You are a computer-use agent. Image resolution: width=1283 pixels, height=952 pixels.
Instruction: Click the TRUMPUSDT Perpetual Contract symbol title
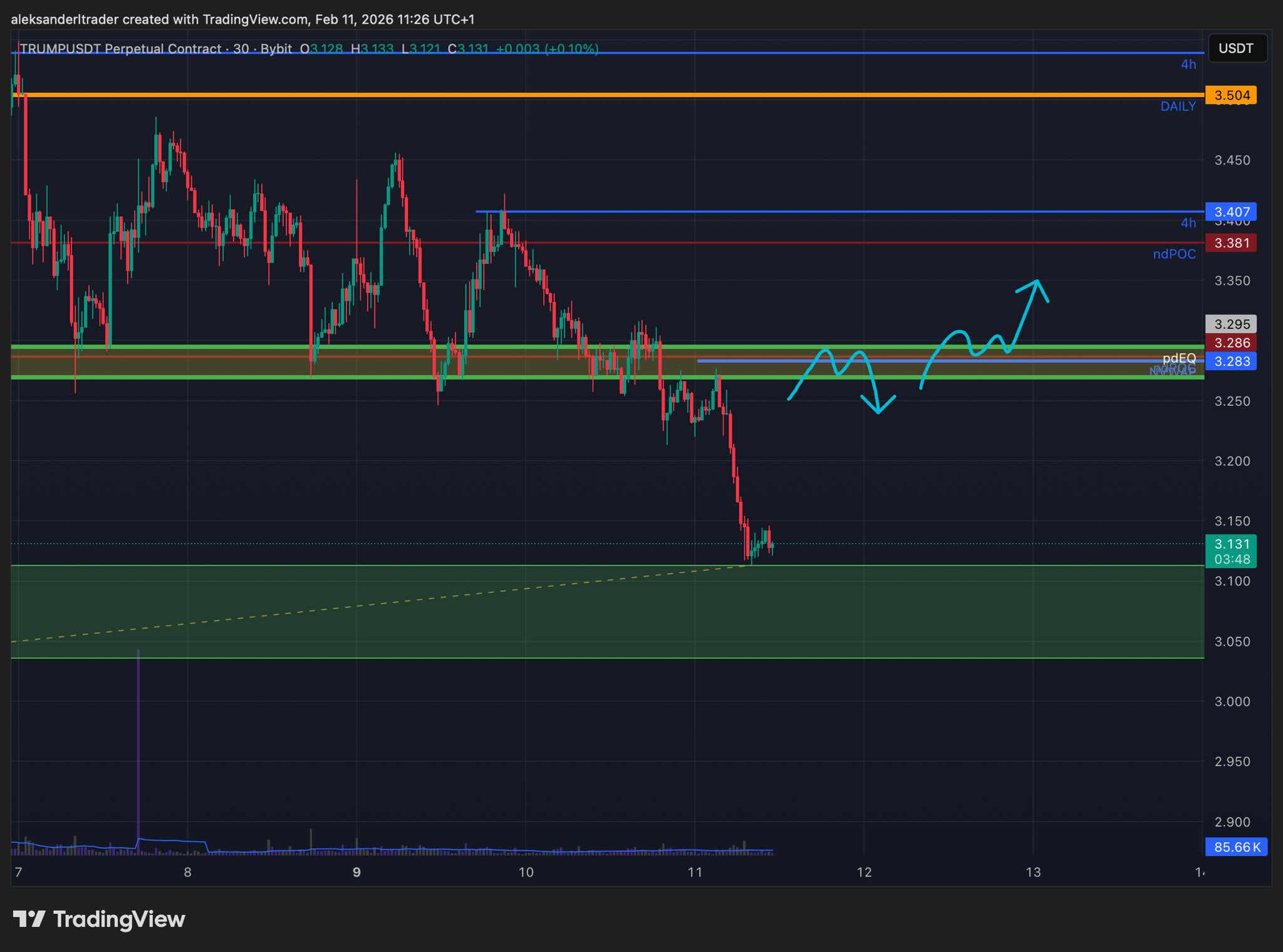click(119, 49)
